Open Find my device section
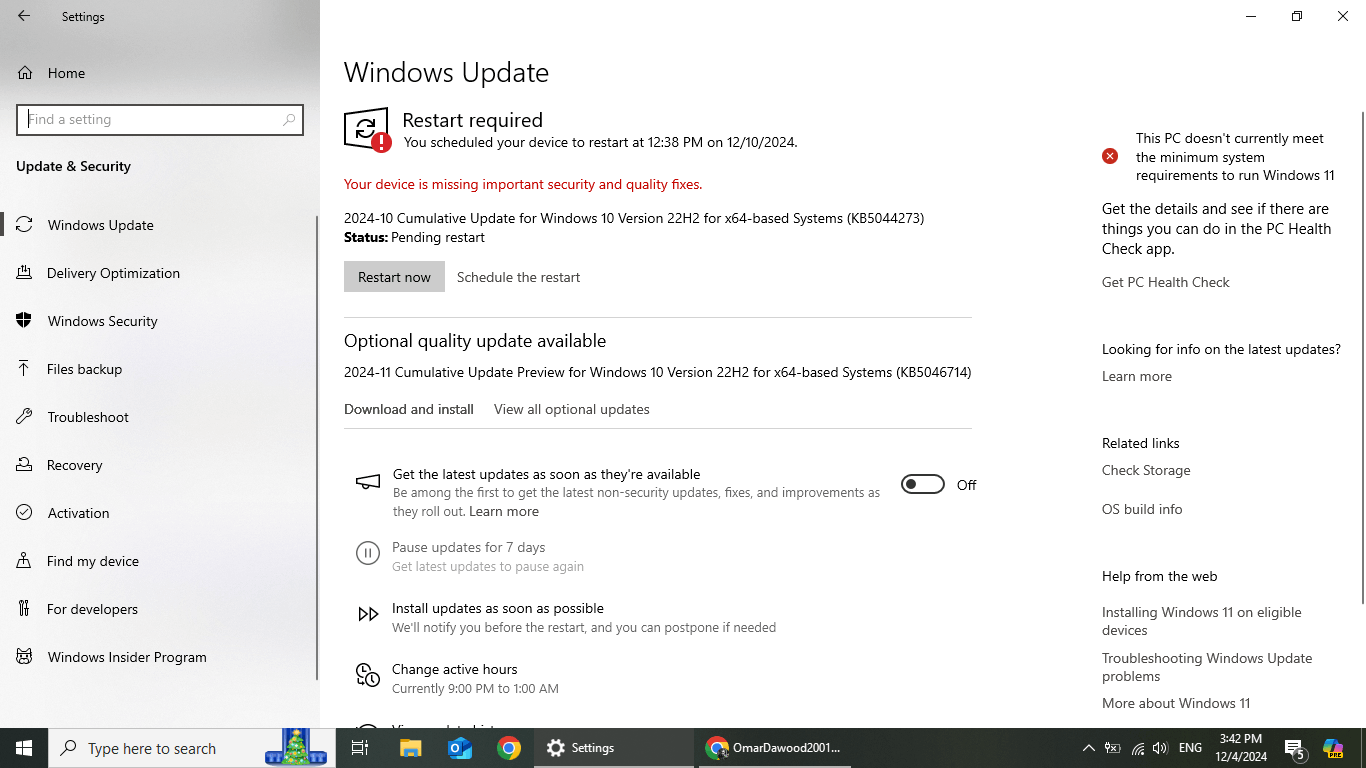 [x=160, y=561]
